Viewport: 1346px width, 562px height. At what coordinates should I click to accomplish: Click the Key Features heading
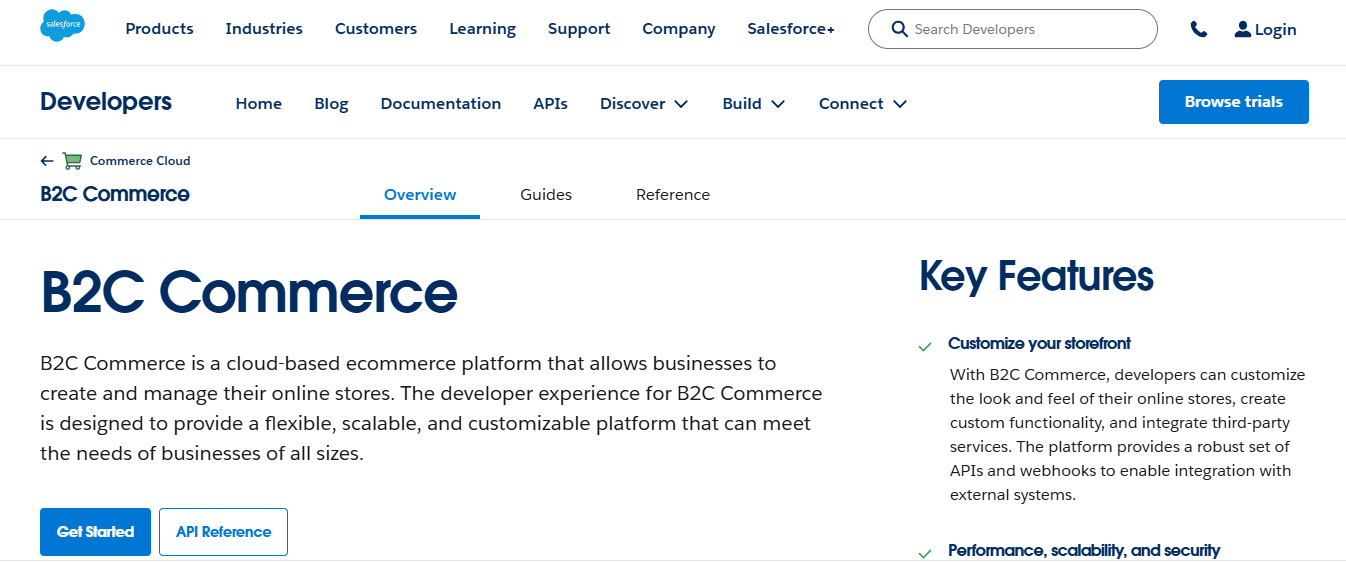pyautogui.click(x=1036, y=276)
